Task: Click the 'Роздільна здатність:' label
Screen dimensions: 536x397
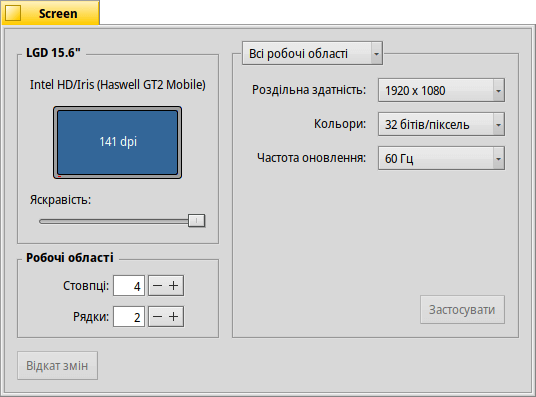Action: (309, 90)
